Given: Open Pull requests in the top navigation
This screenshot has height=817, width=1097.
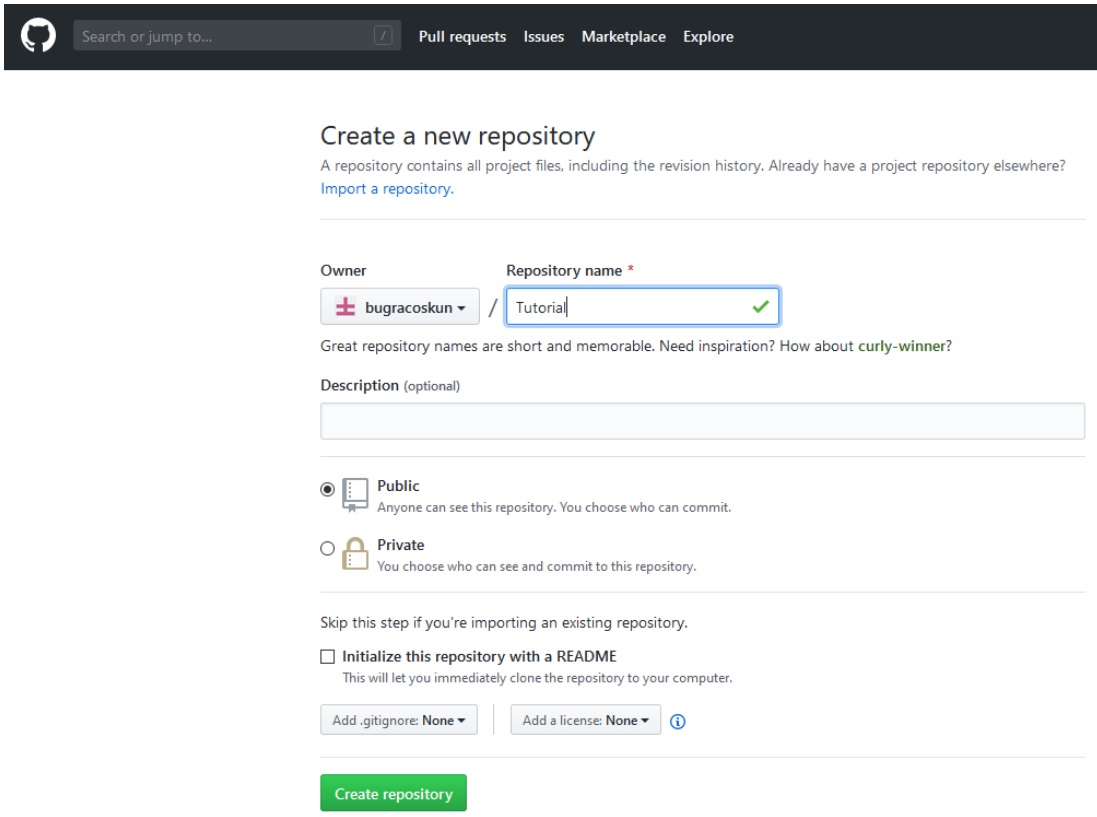Looking at the screenshot, I should (462, 37).
